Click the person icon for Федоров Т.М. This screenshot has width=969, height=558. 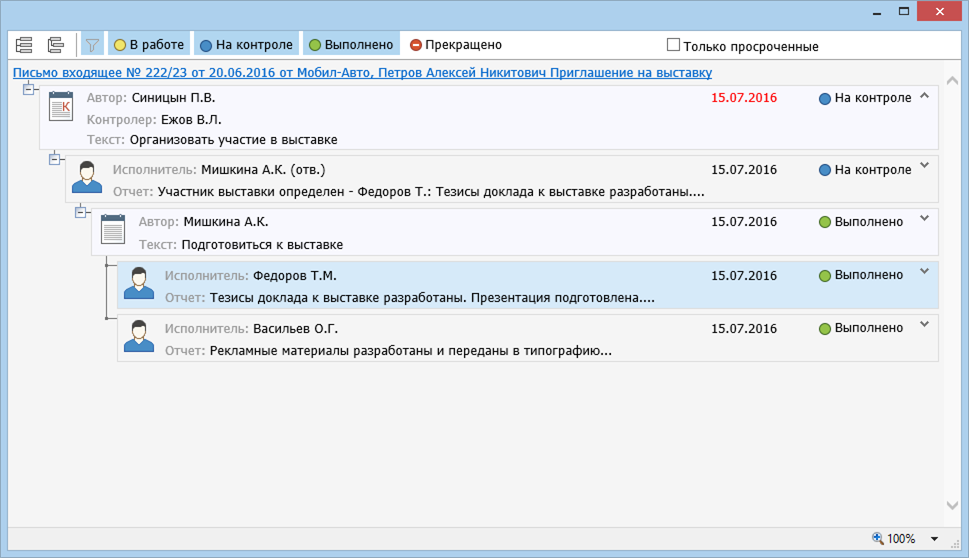tap(139, 283)
